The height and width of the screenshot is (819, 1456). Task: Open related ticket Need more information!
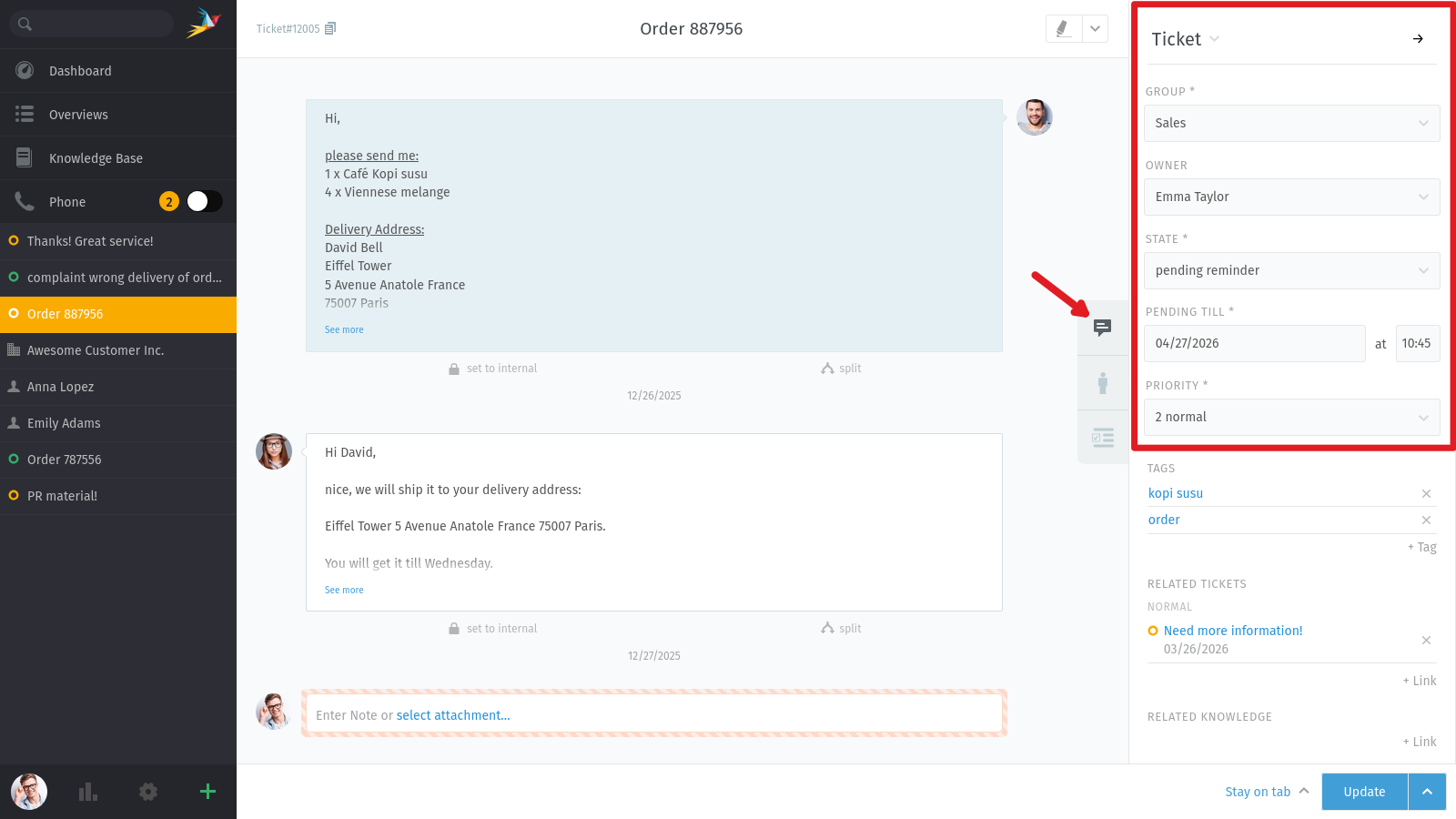click(1233, 631)
